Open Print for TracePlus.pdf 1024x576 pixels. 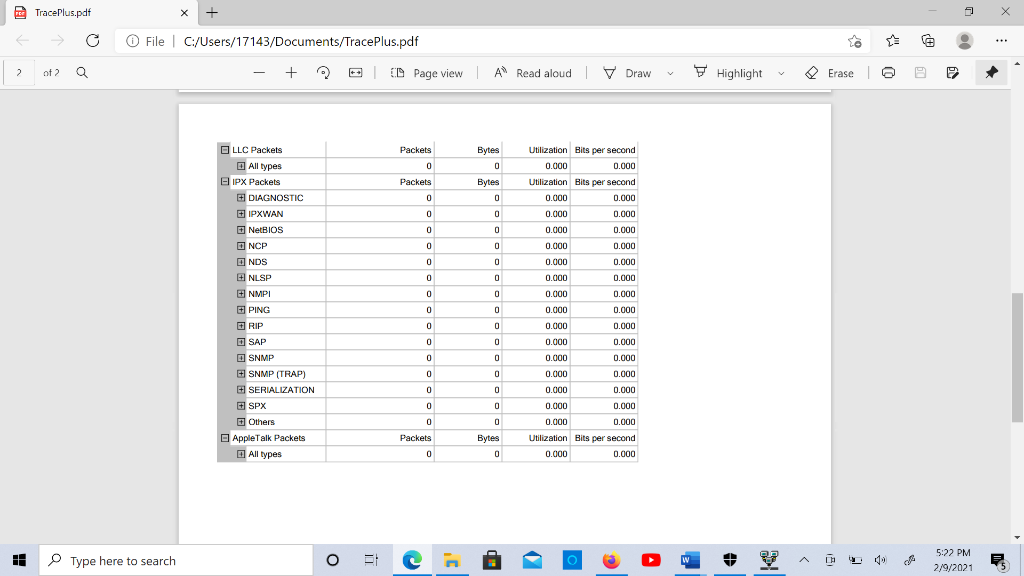(x=888, y=72)
